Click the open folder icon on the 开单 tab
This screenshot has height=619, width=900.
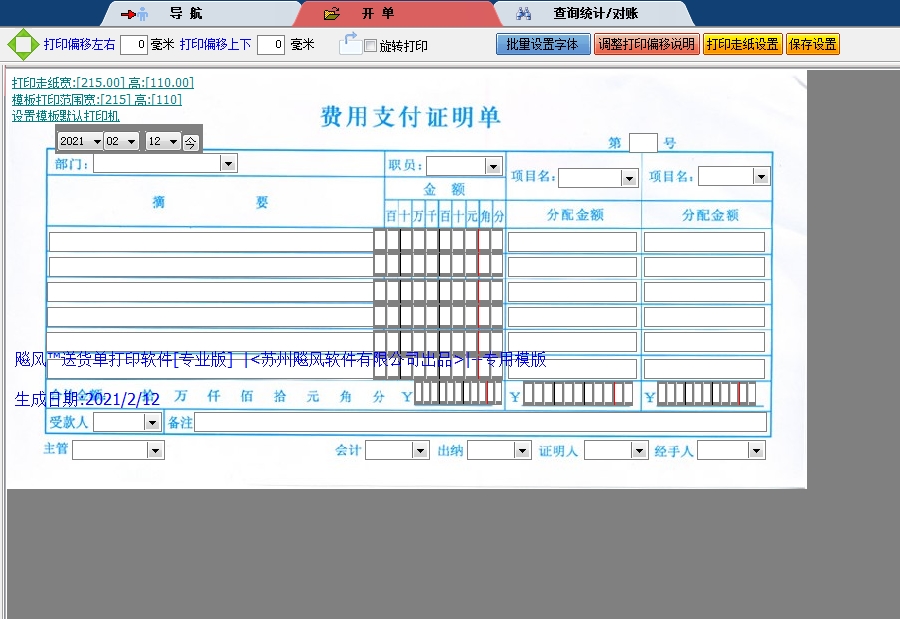point(331,14)
